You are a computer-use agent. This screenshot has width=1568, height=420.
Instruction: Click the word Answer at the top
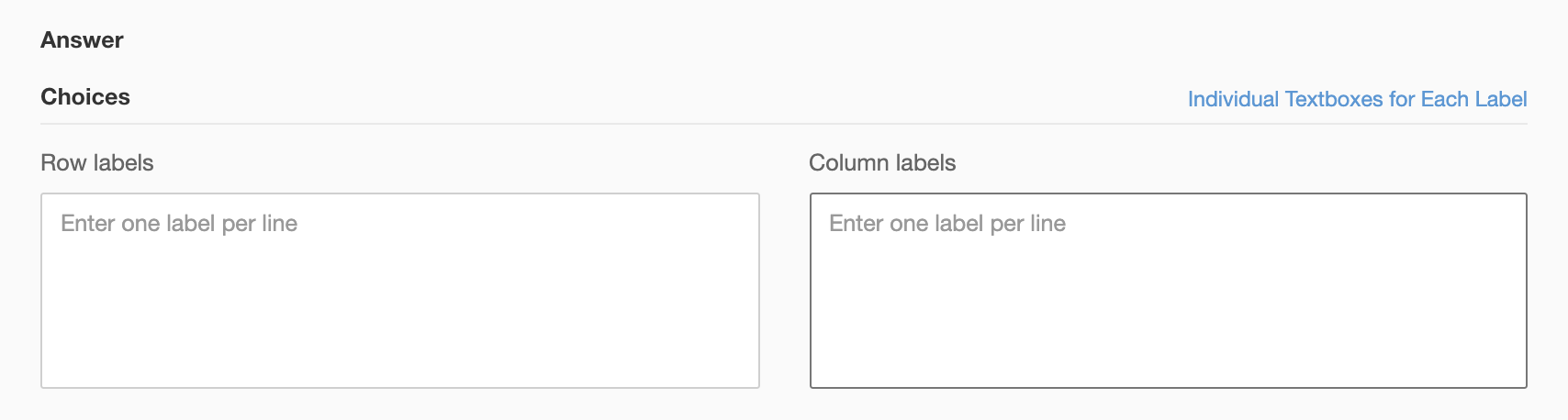82,40
